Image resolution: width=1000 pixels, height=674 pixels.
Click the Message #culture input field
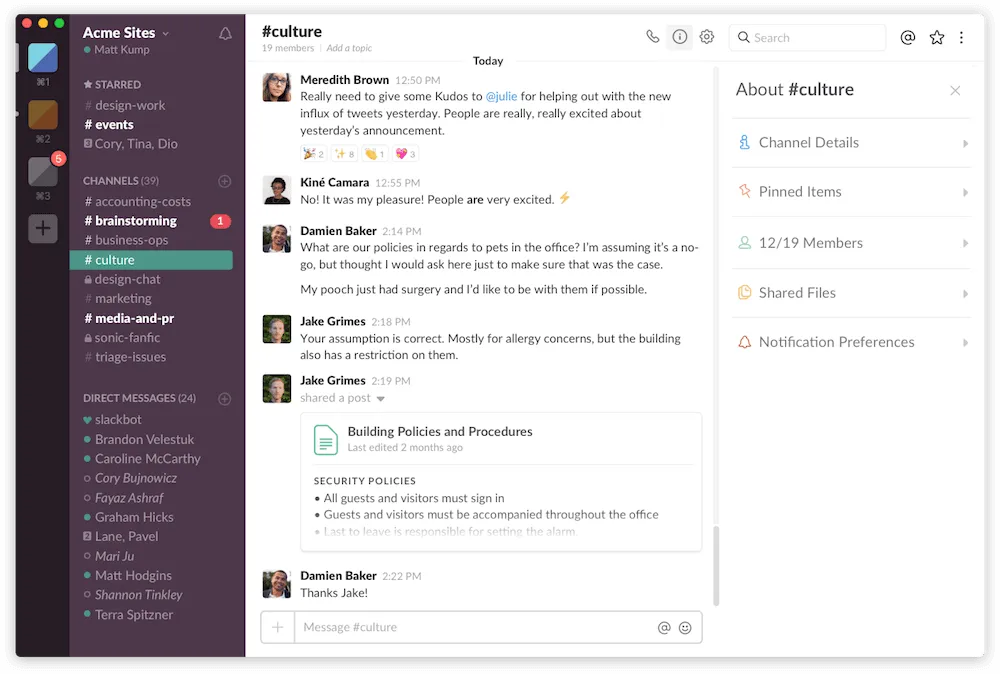click(x=475, y=627)
